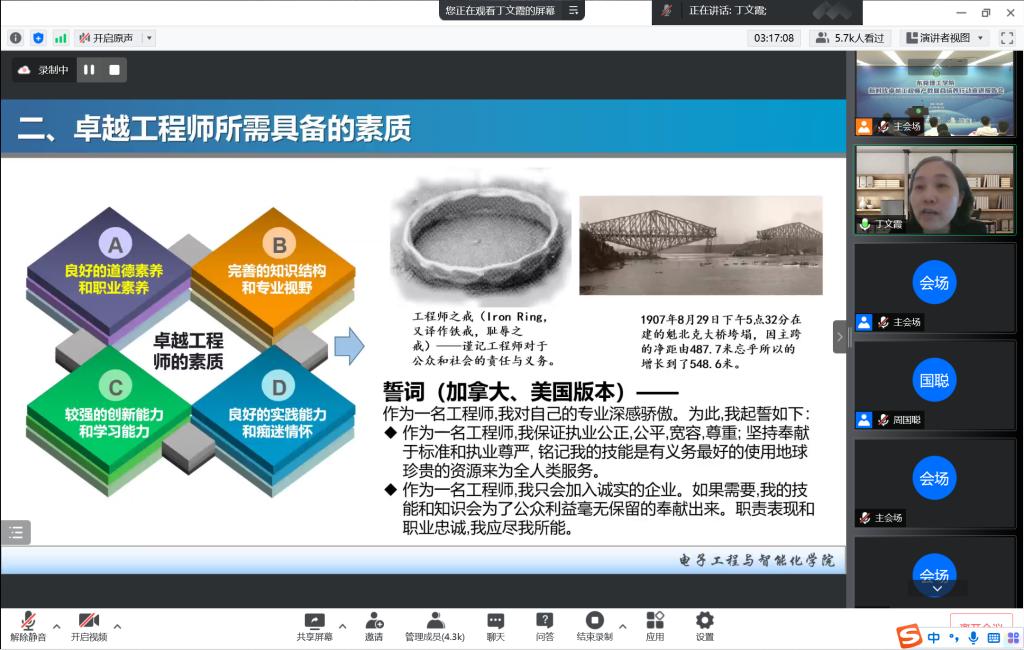Stop the cloud recording
1024x650 pixels.
114,70
